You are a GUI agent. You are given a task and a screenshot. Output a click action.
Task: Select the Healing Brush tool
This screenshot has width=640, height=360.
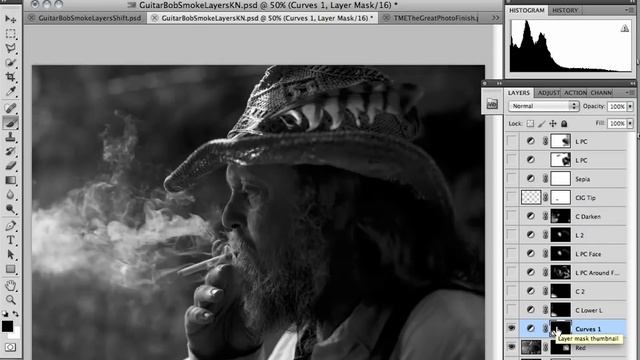point(11,108)
